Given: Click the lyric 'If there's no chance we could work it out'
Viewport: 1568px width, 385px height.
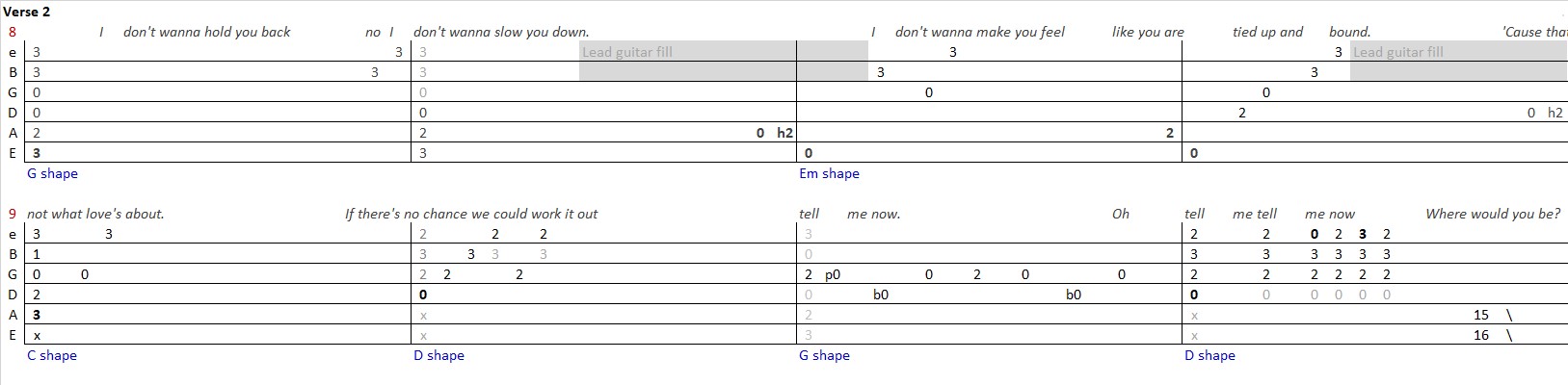Looking at the screenshot, I should tap(471, 214).
